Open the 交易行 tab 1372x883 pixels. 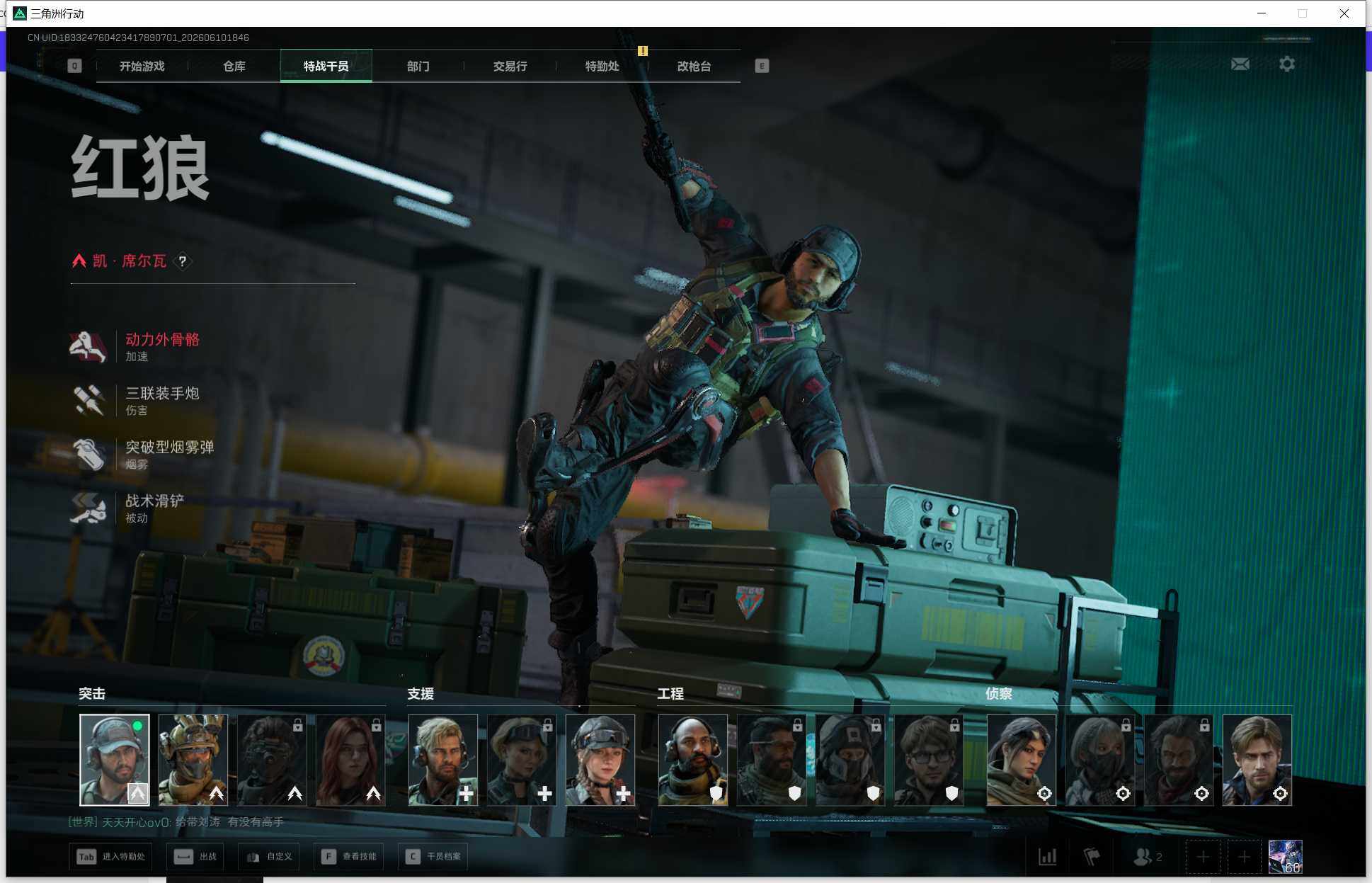click(x=510, y=66)
